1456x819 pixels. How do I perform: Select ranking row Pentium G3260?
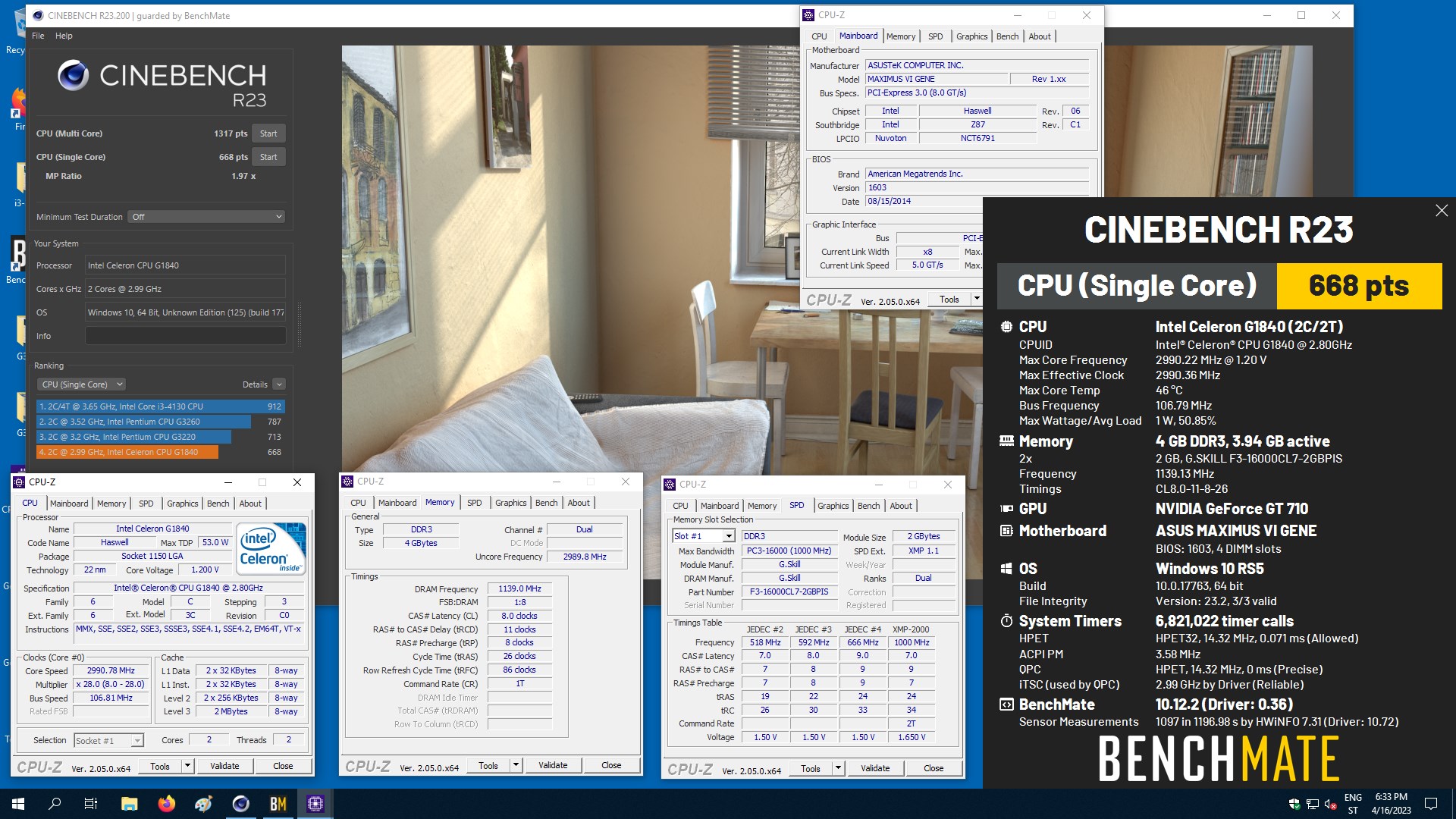[x=161, y=422]
